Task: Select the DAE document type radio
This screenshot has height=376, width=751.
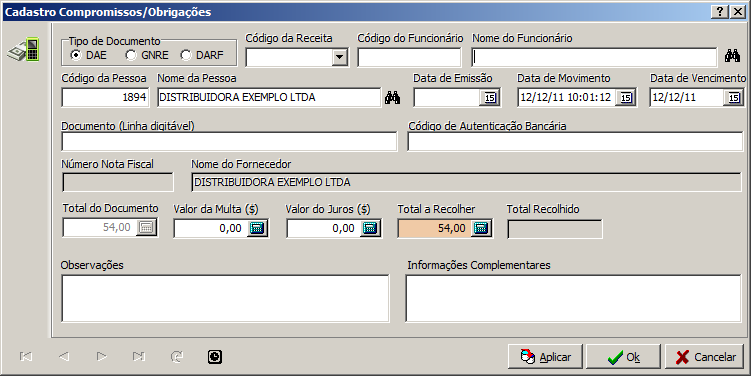Action: pos(76,55)
